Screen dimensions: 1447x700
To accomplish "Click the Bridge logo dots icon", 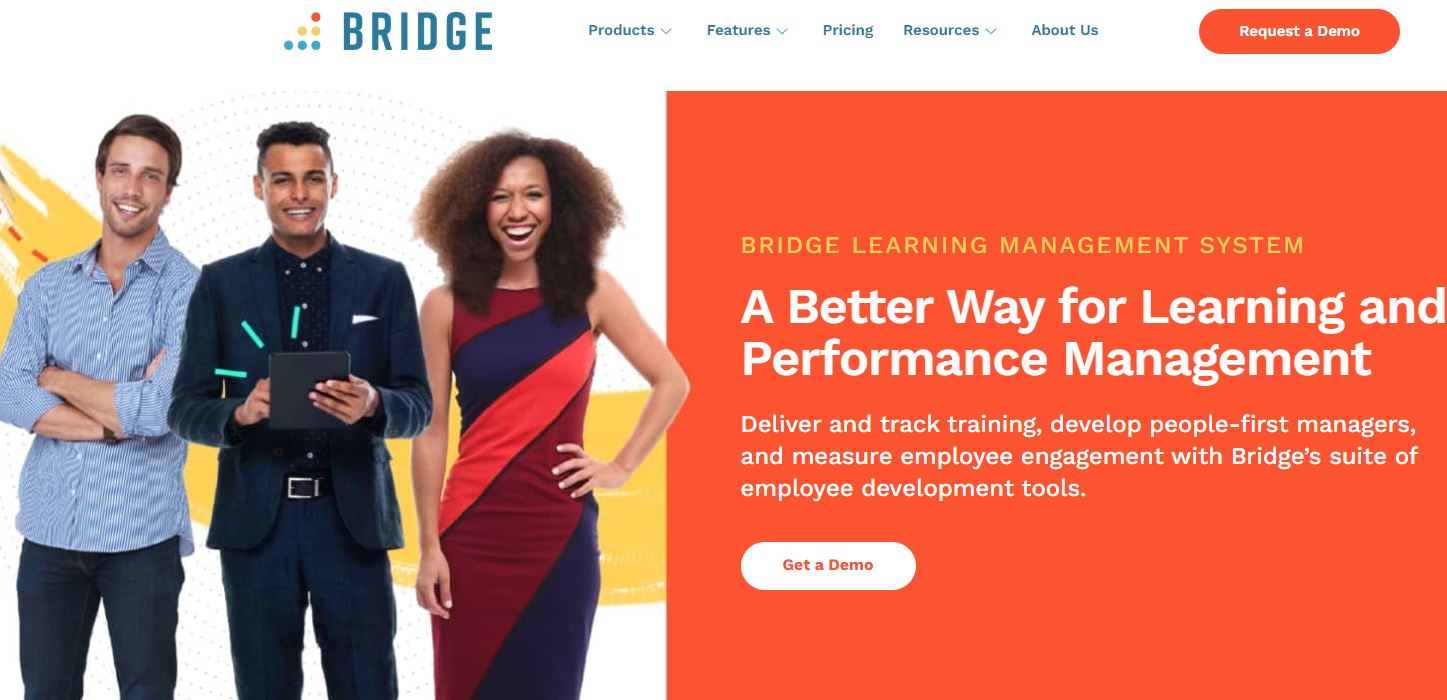I will point(302,32).
